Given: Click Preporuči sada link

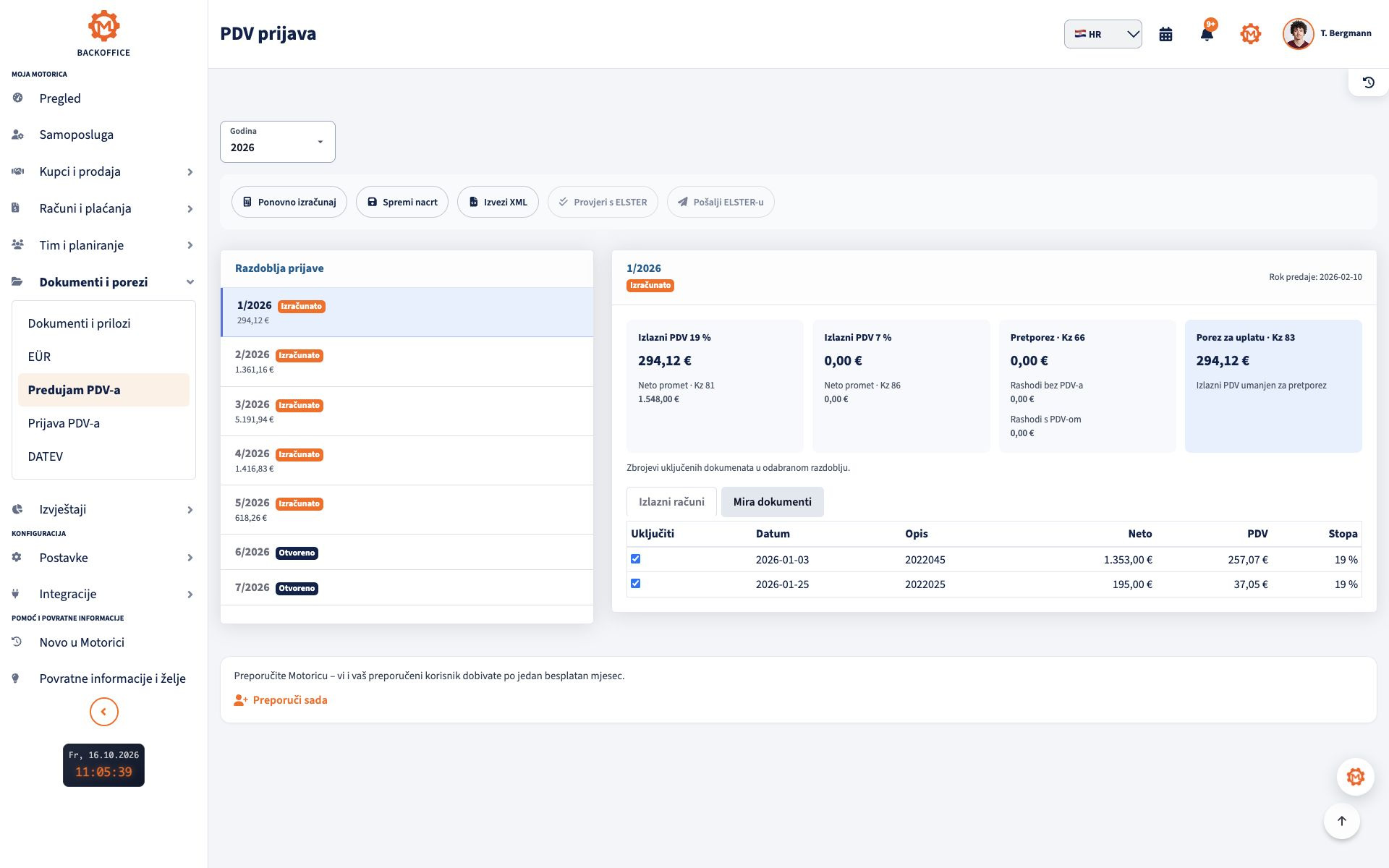Looking at the screenshot, I should (x=281, y=700).
